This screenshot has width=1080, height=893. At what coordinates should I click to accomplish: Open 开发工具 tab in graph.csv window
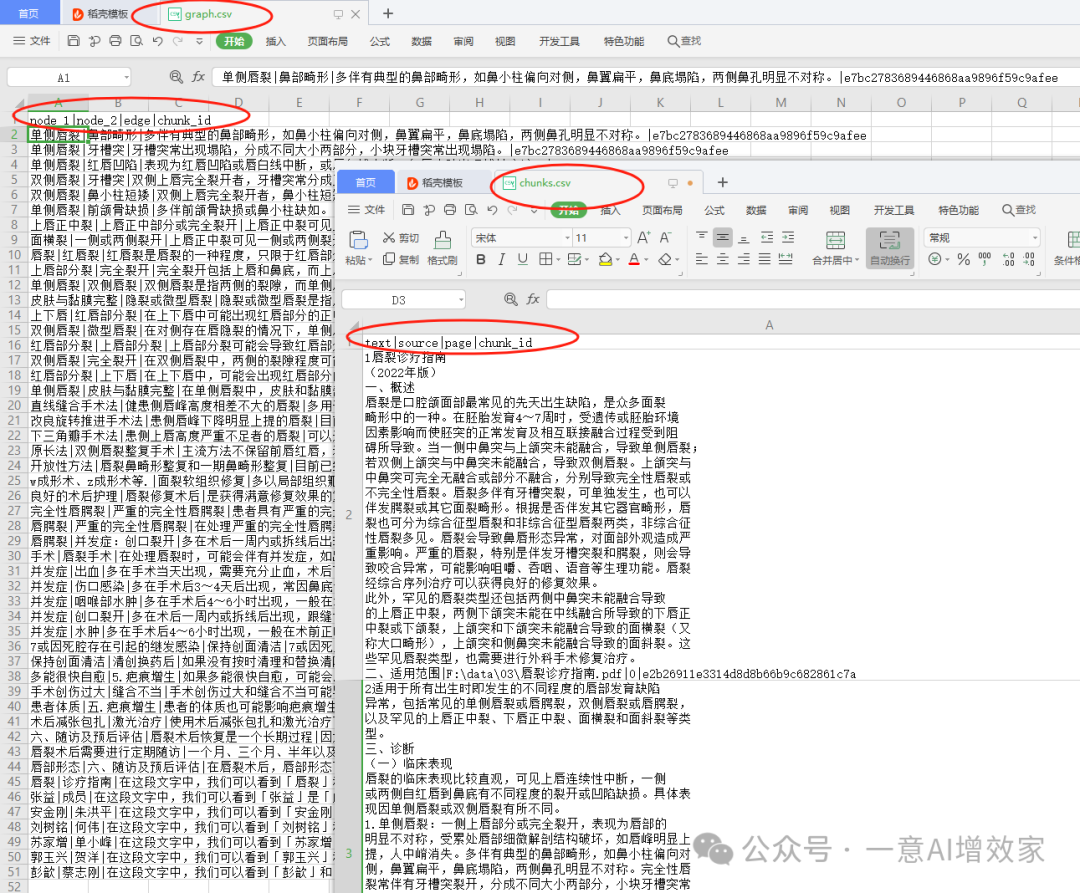coord(559,41)
